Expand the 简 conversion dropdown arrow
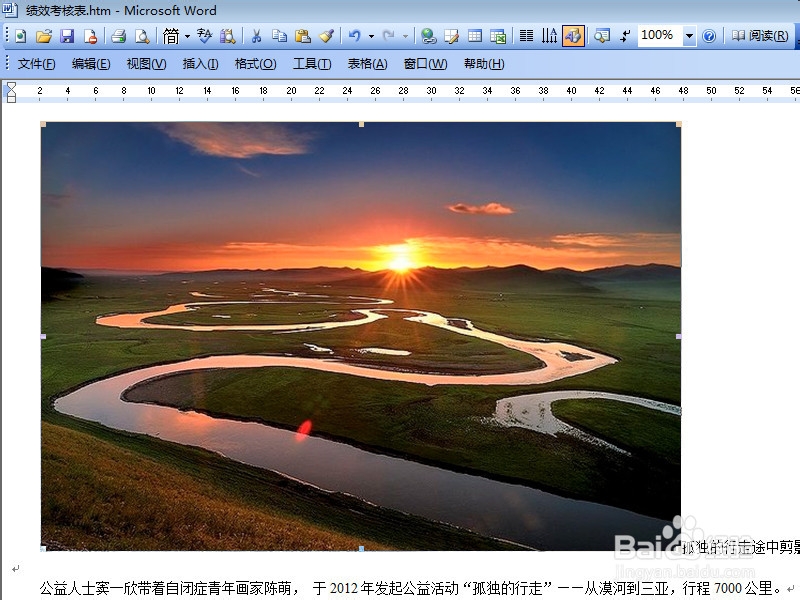Image resolution: width=800 pixels, height=600 pixels. pyautogui.click(x=187, y=36)
